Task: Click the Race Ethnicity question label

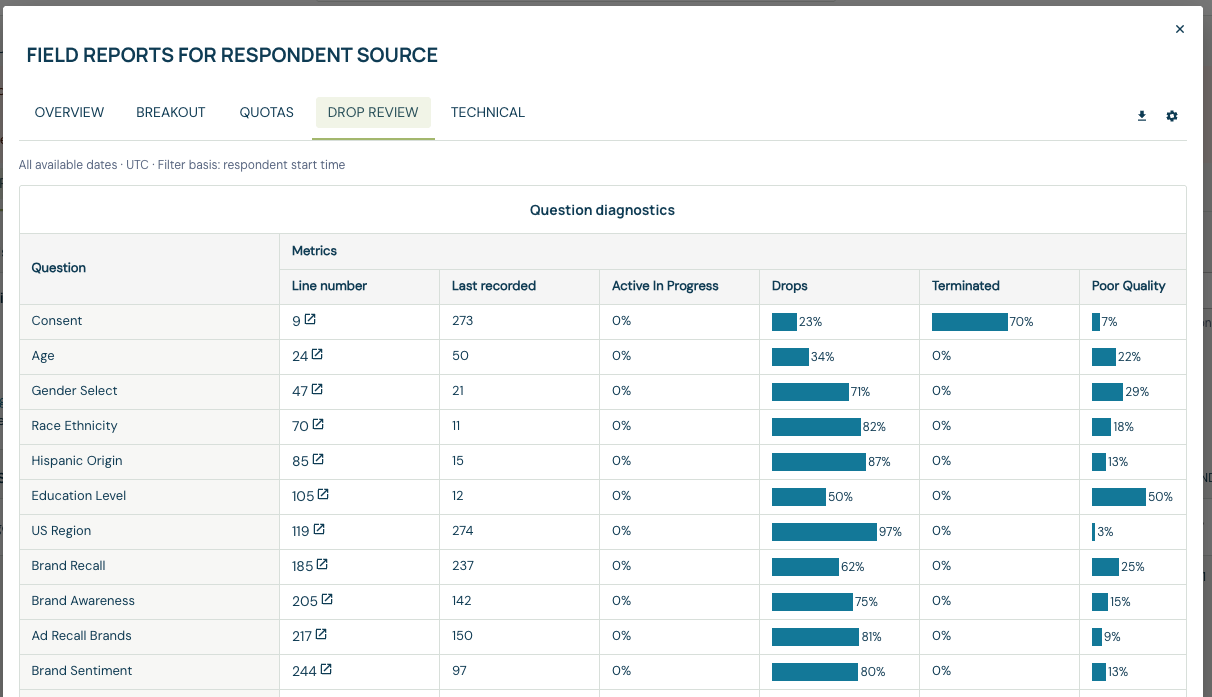Action: (75, 426)
